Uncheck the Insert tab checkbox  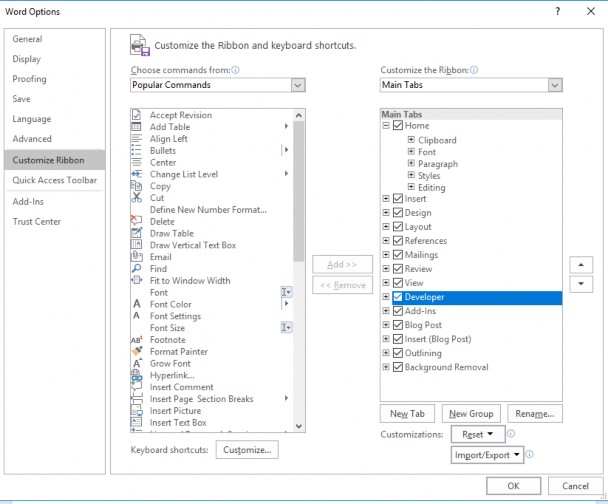click(x=398, y=198)
